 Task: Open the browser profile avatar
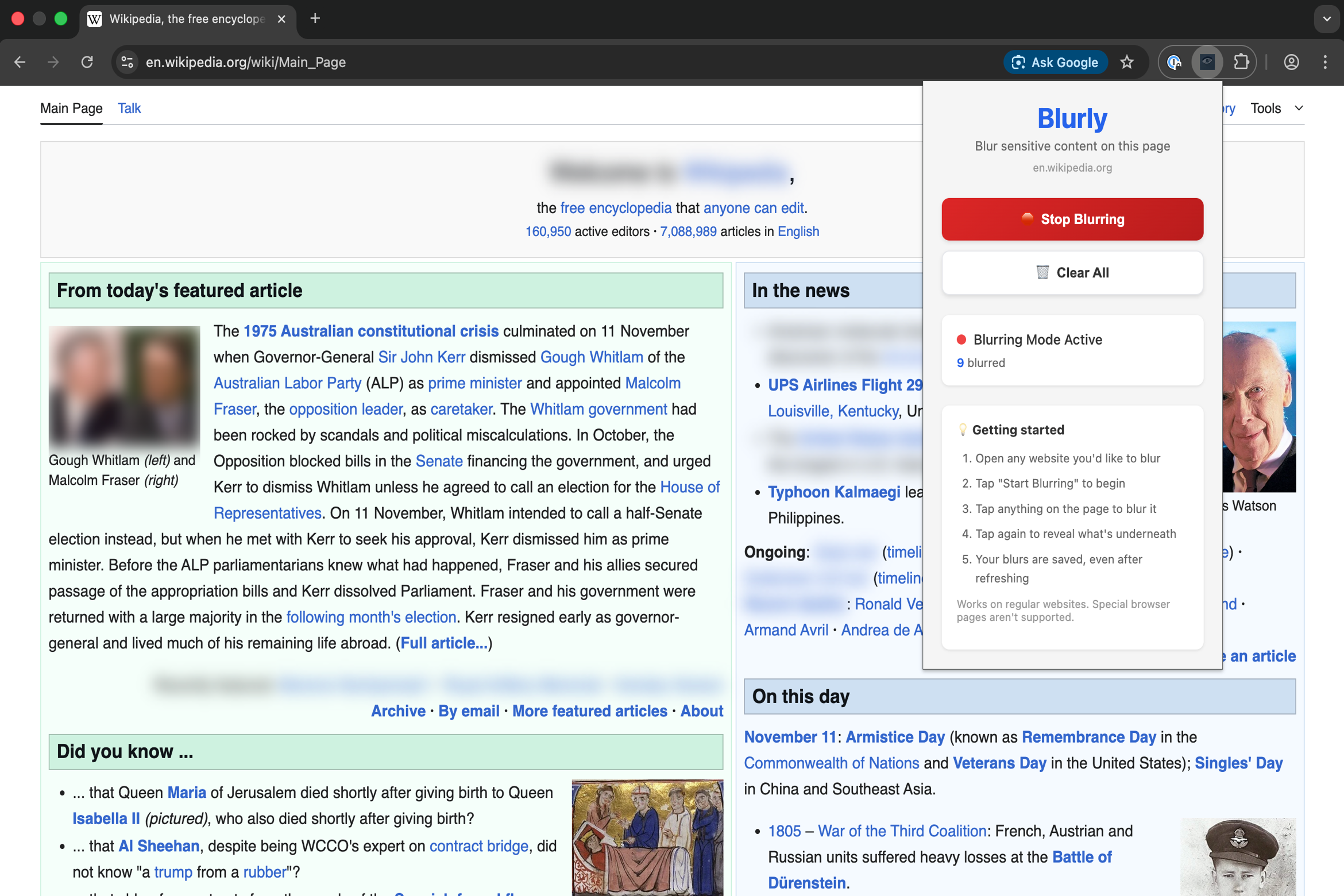[x=1291, y=62]
